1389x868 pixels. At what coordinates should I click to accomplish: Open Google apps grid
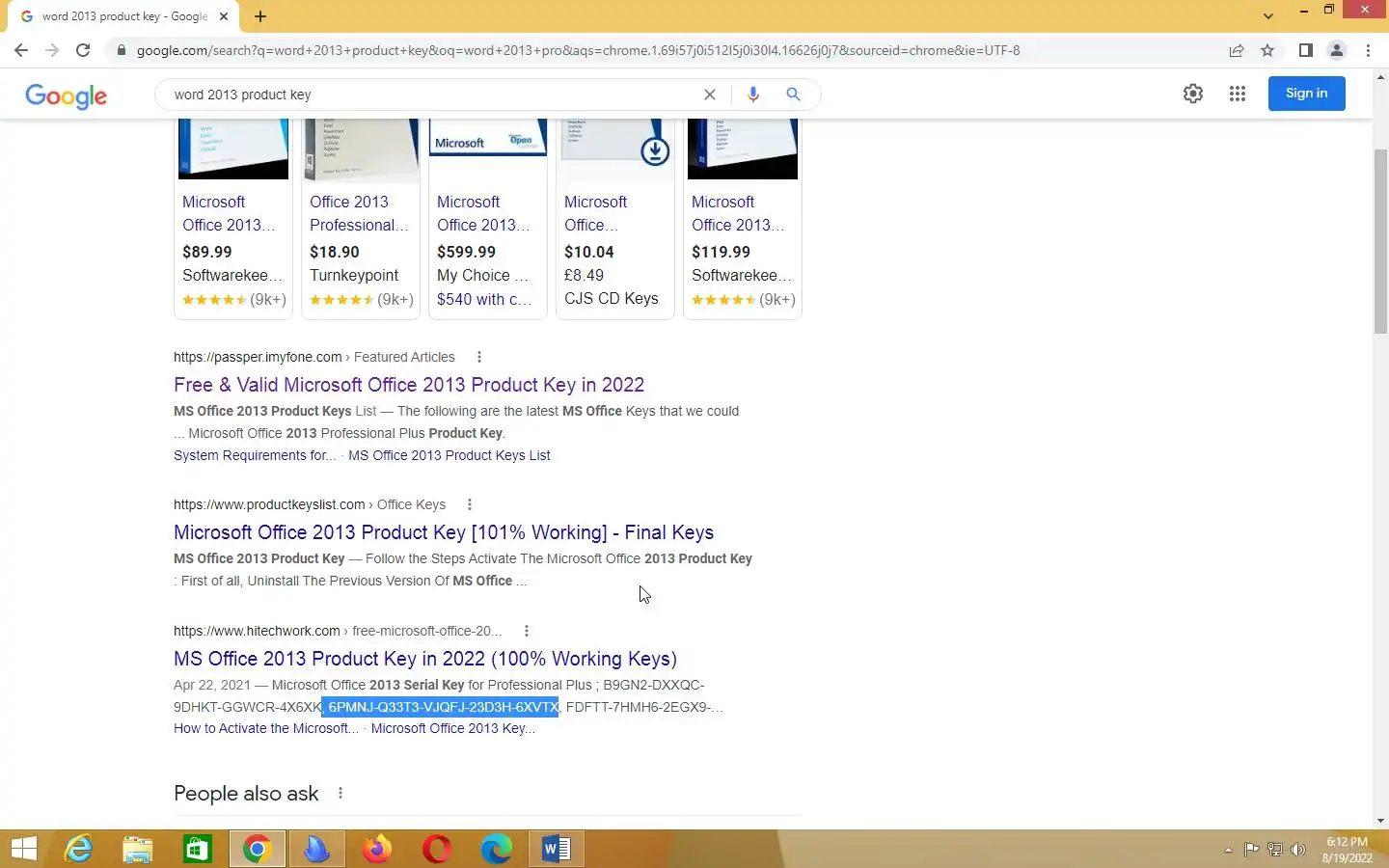pos(1238,94)
